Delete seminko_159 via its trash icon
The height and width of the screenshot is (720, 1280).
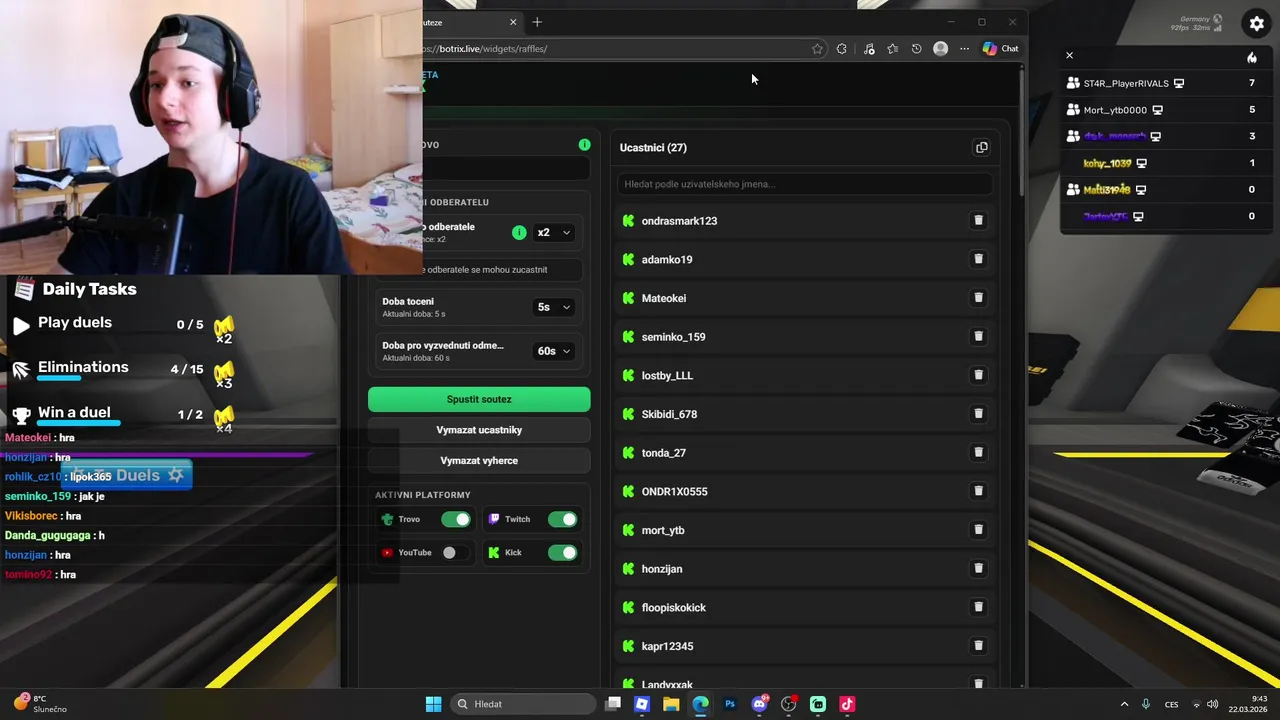coord(979,336)
